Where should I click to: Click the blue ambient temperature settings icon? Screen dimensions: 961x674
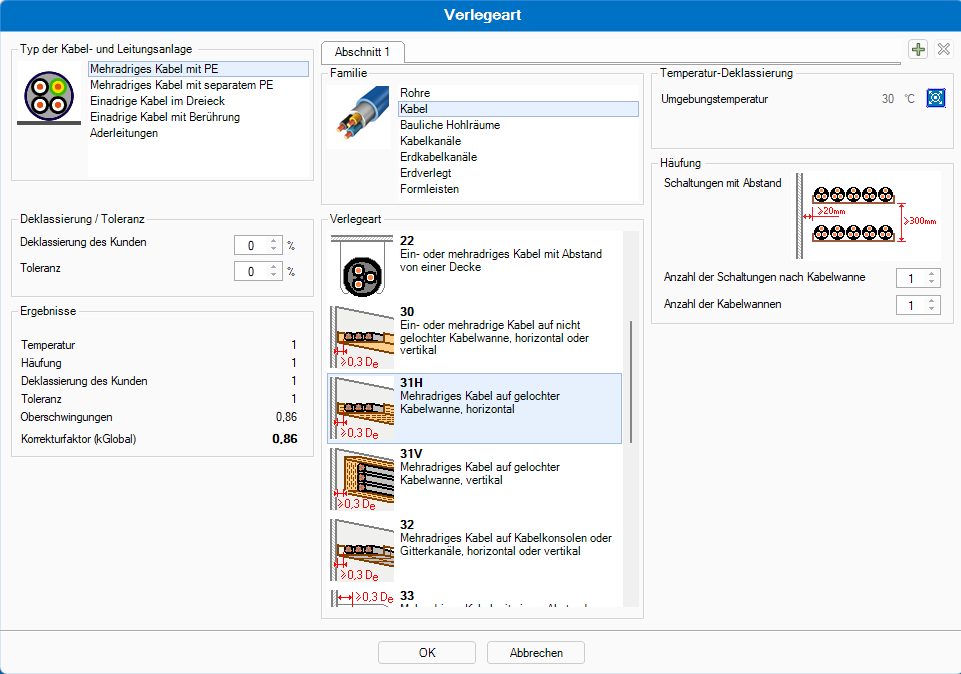(x=935, y=99)
